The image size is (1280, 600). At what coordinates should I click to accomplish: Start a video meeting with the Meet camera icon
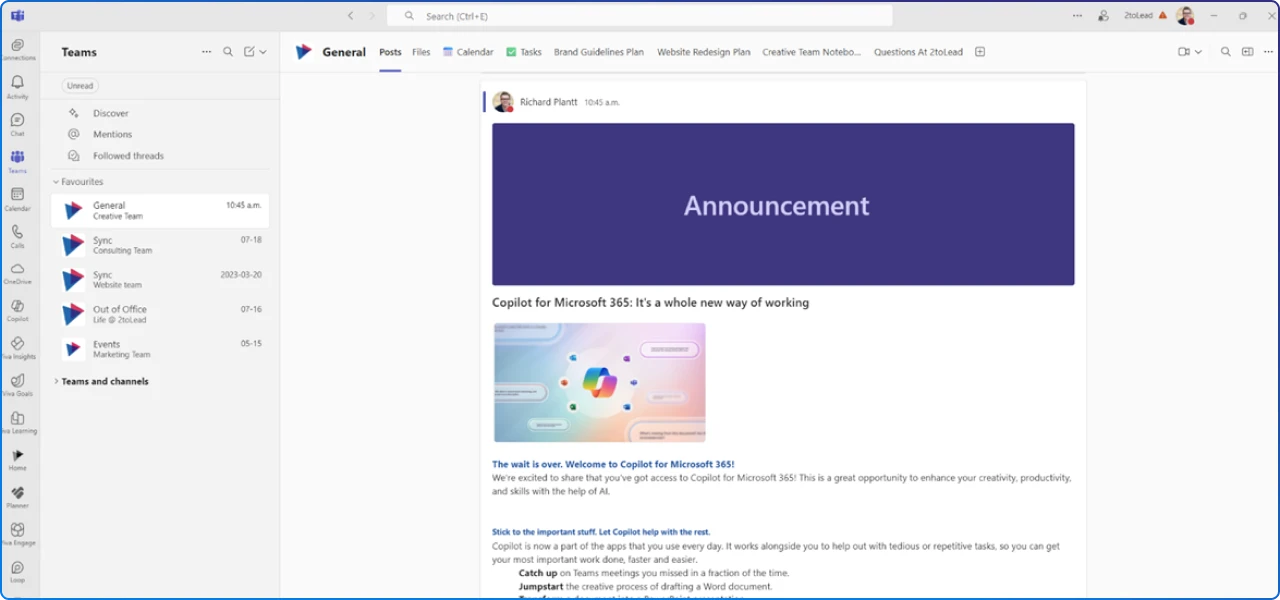point(1182,51)
